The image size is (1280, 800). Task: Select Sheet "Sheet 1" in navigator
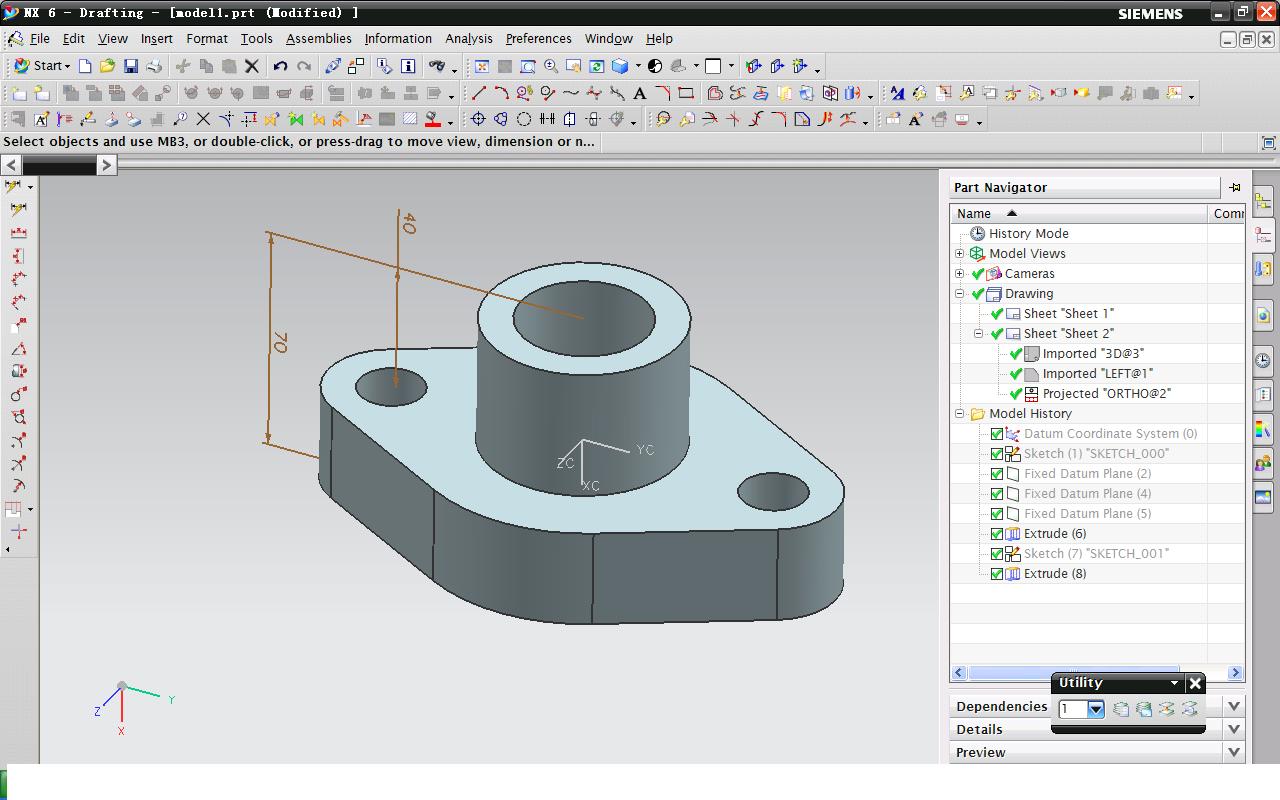coord(1068,313)
